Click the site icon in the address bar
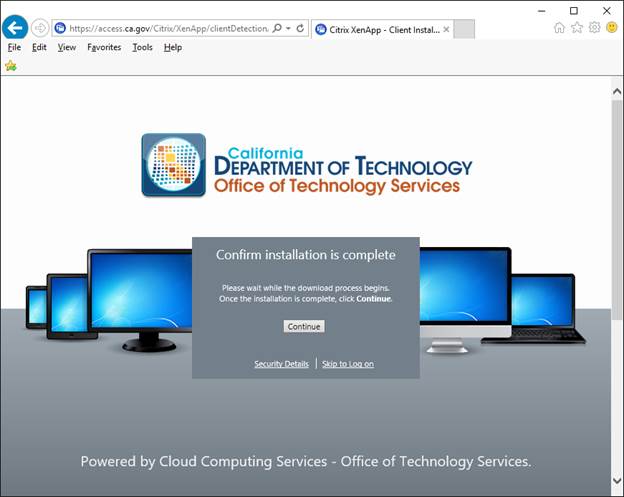The width and height of the screenshot is (624, 497). tap(60, 28)
